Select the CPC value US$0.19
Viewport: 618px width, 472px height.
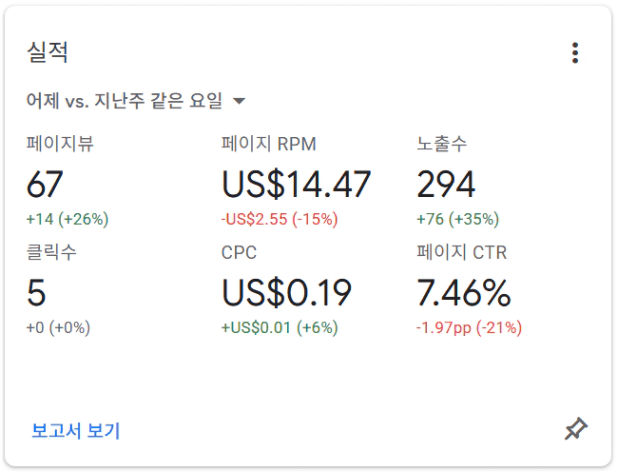pyautogui.click(x=287, y=292)
